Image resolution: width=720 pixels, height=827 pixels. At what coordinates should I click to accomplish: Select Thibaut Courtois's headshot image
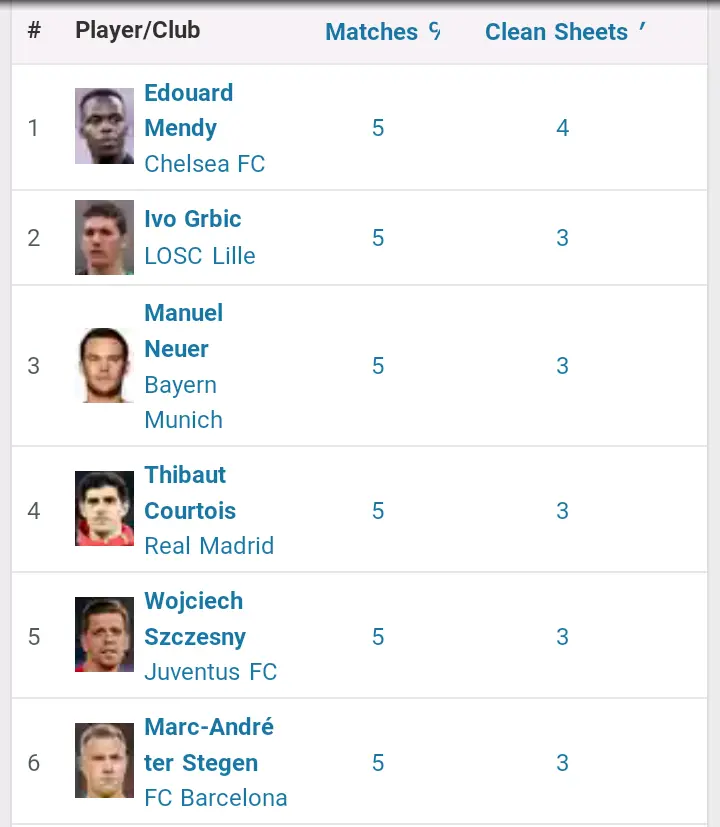pyautogui.click(x=104, y=509)
